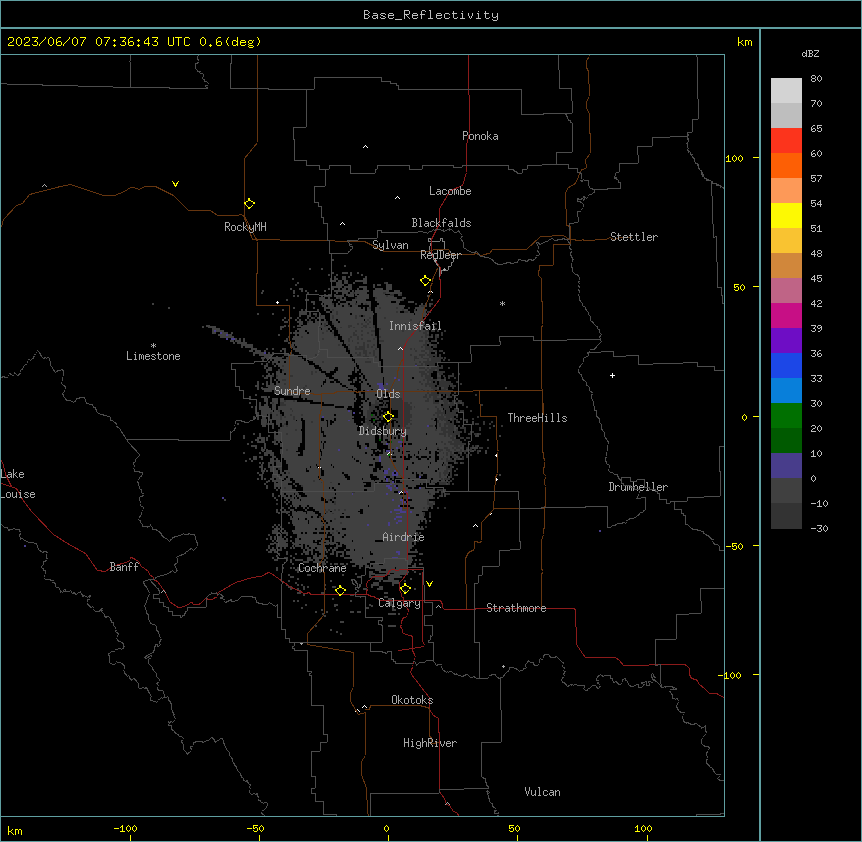The image size is (862, 842).
Task: Click the ThreeHills label
Action: [x=537, y=418]
